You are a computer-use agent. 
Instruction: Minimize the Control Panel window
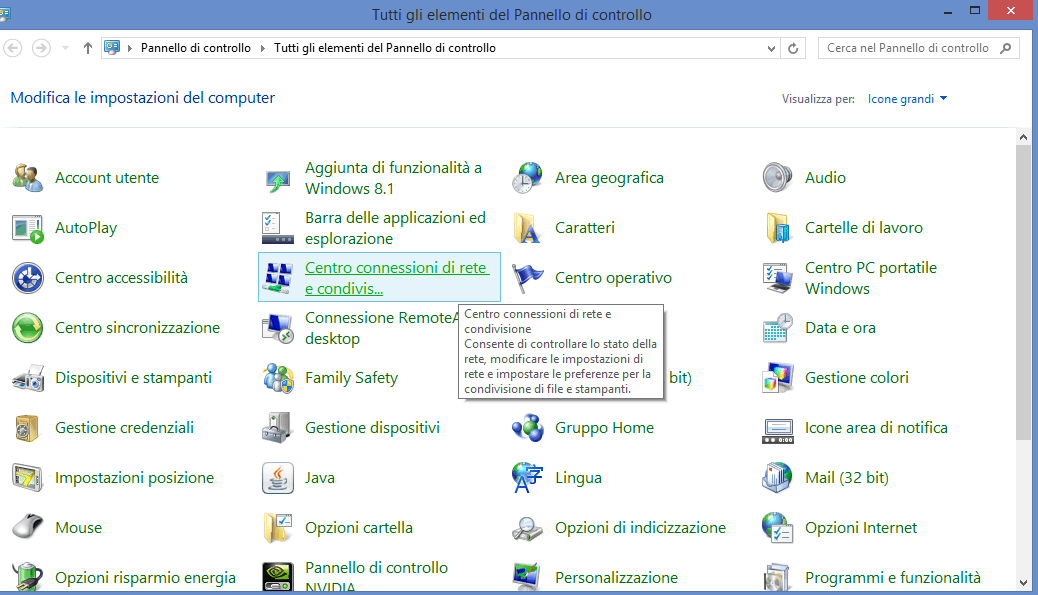[x=948, y=12]
